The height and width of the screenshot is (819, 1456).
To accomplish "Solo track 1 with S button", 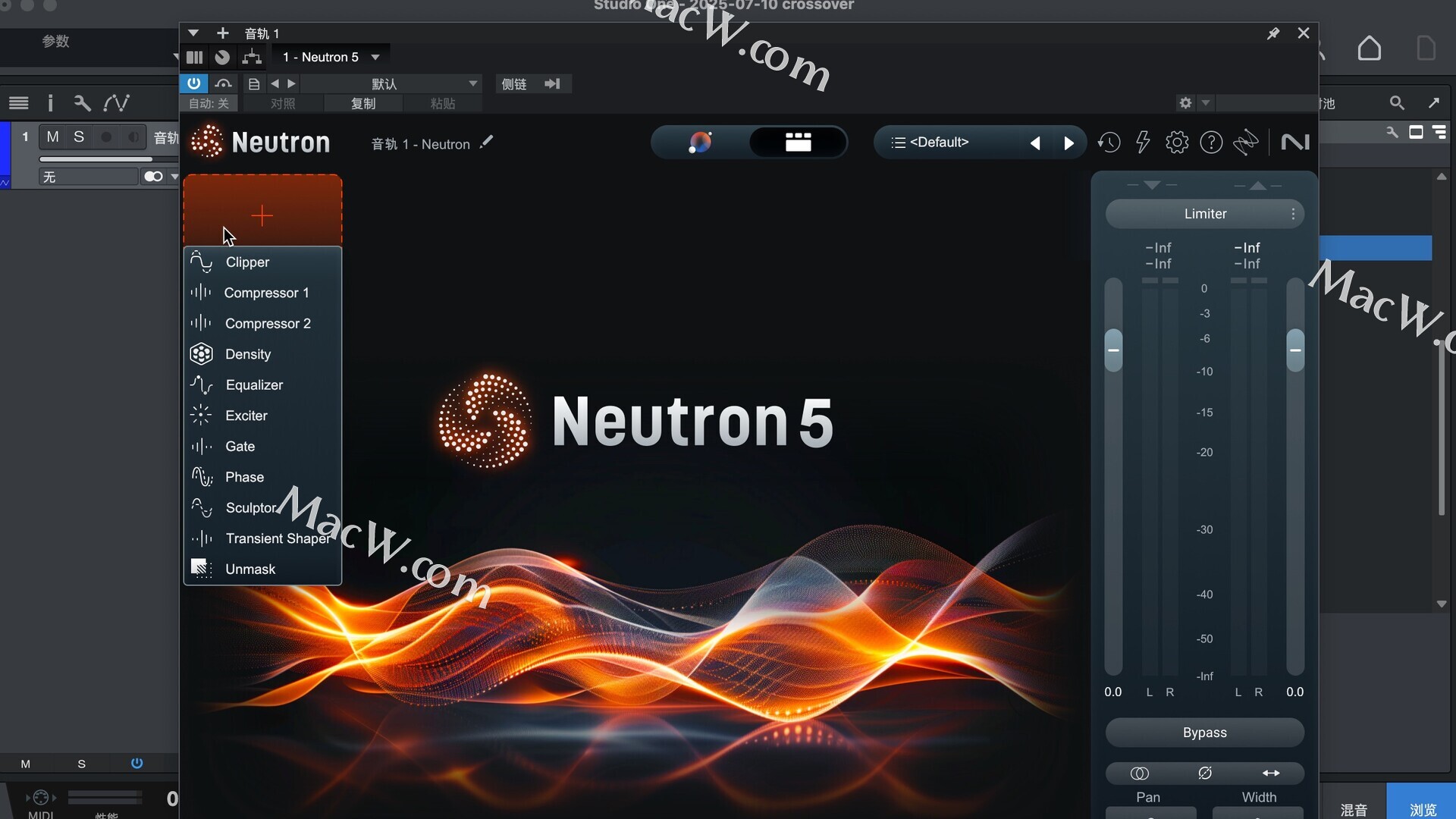I will click(x=79, y=137).
